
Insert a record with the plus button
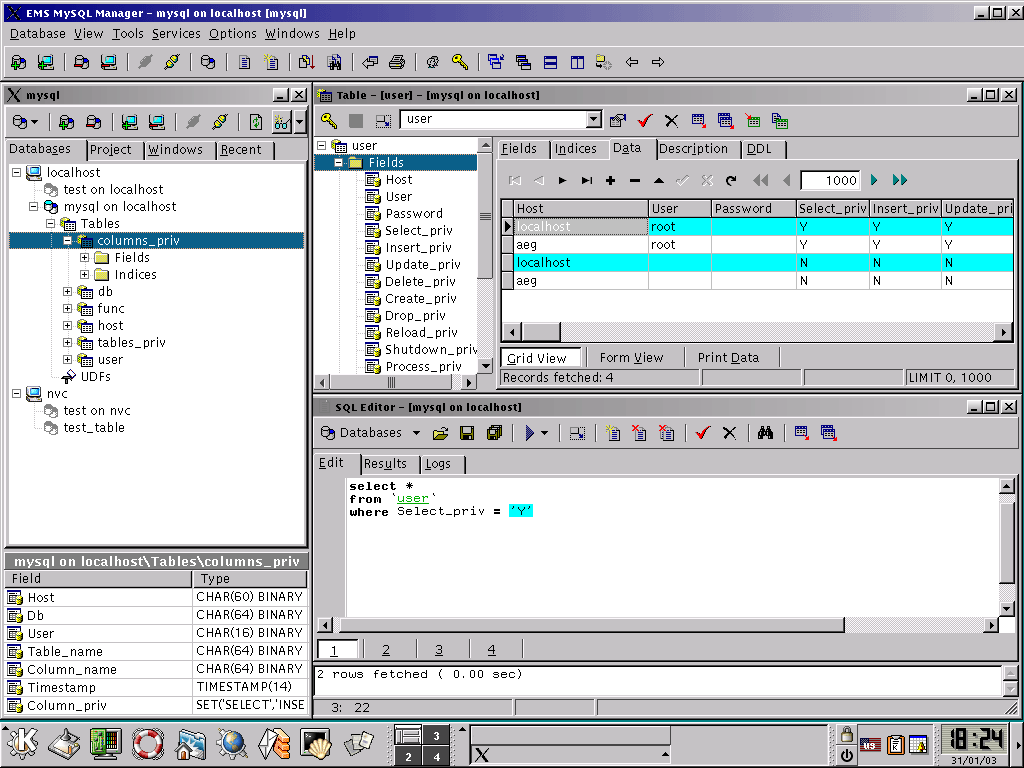click(x=611, y=181)
